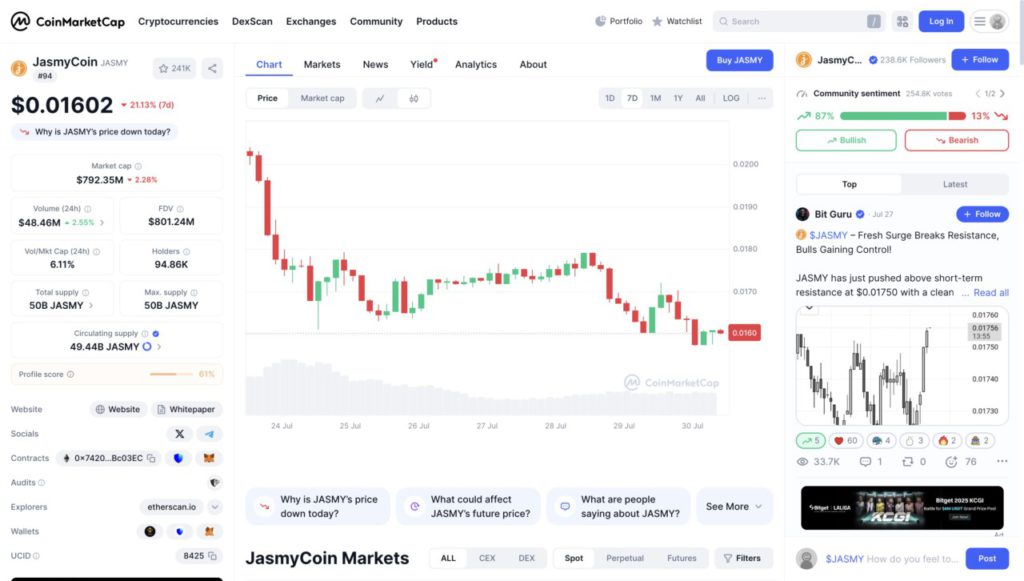Click the community sentiment progress bar

pyautogui.click(x=903, y=116)
